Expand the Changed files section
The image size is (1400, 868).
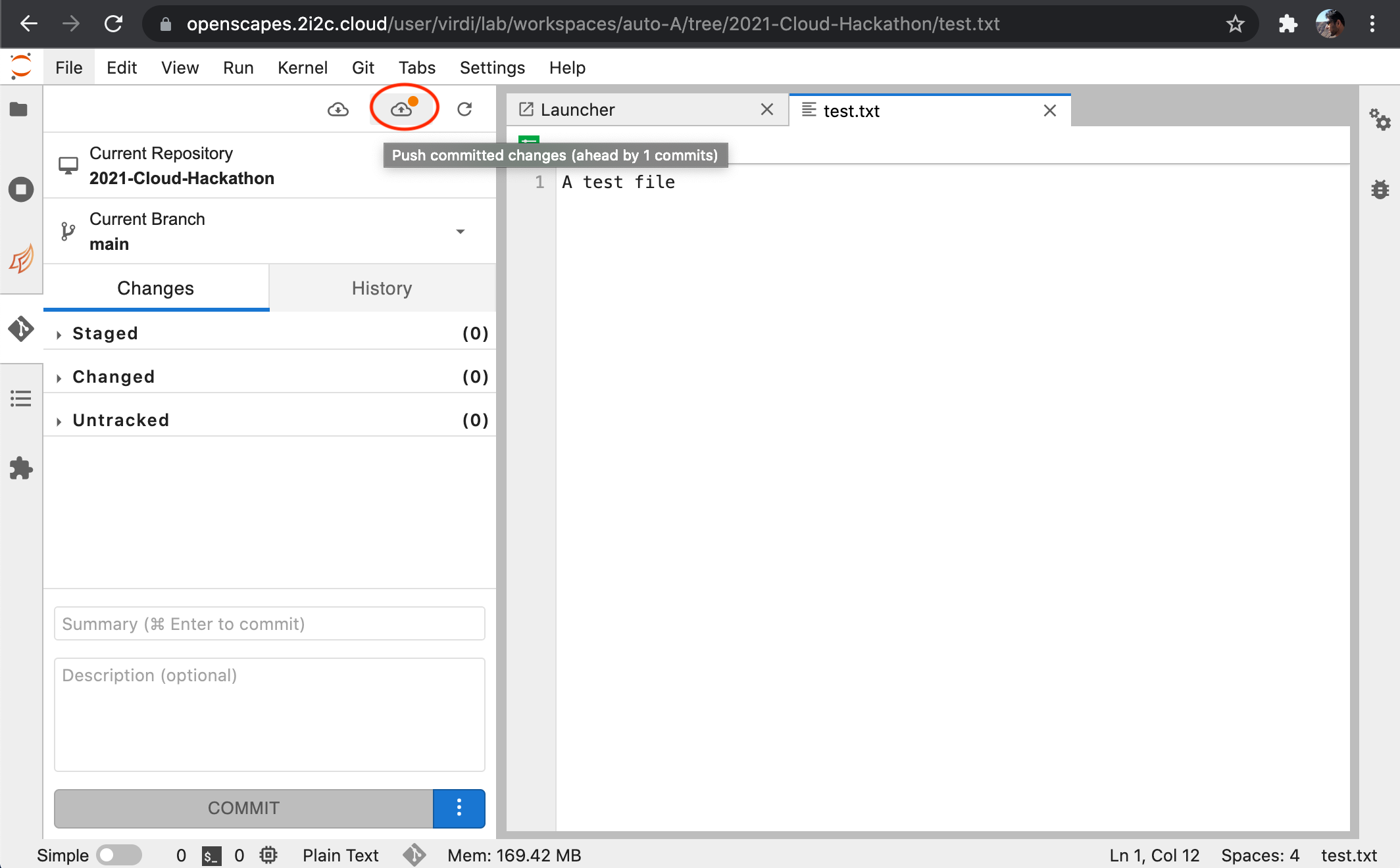pos(113,377)
